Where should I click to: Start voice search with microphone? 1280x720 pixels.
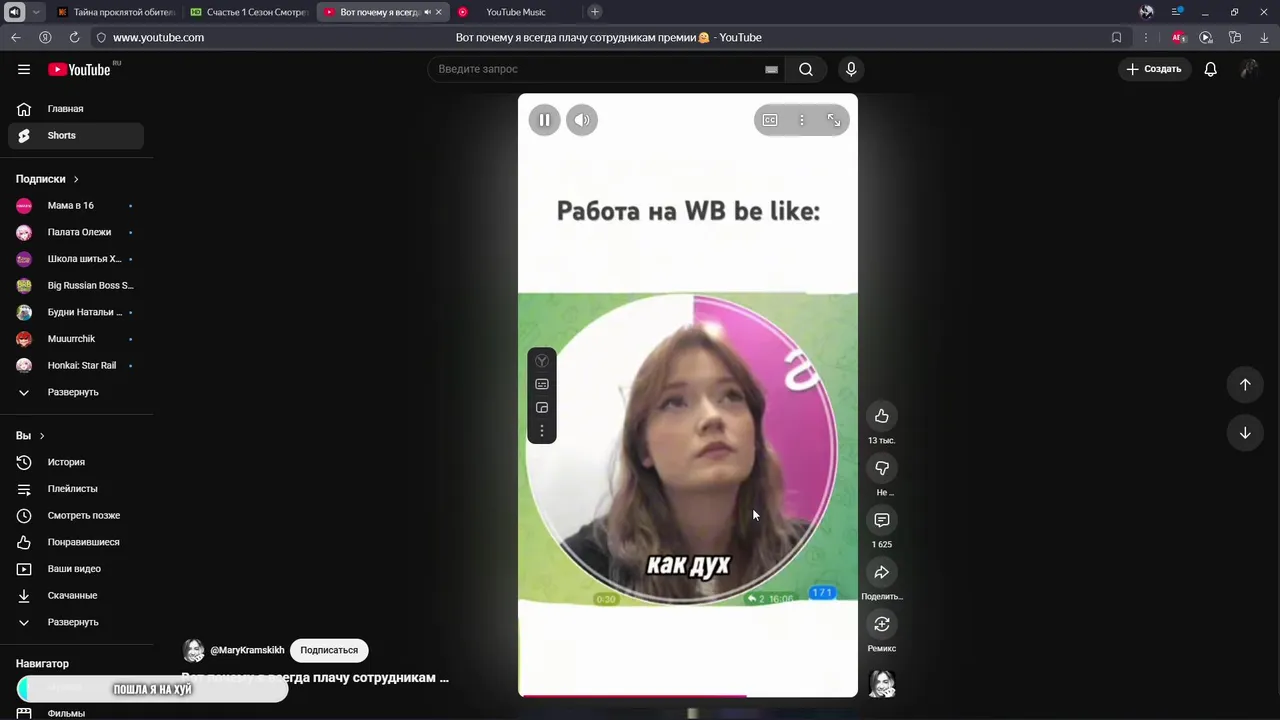851,69
